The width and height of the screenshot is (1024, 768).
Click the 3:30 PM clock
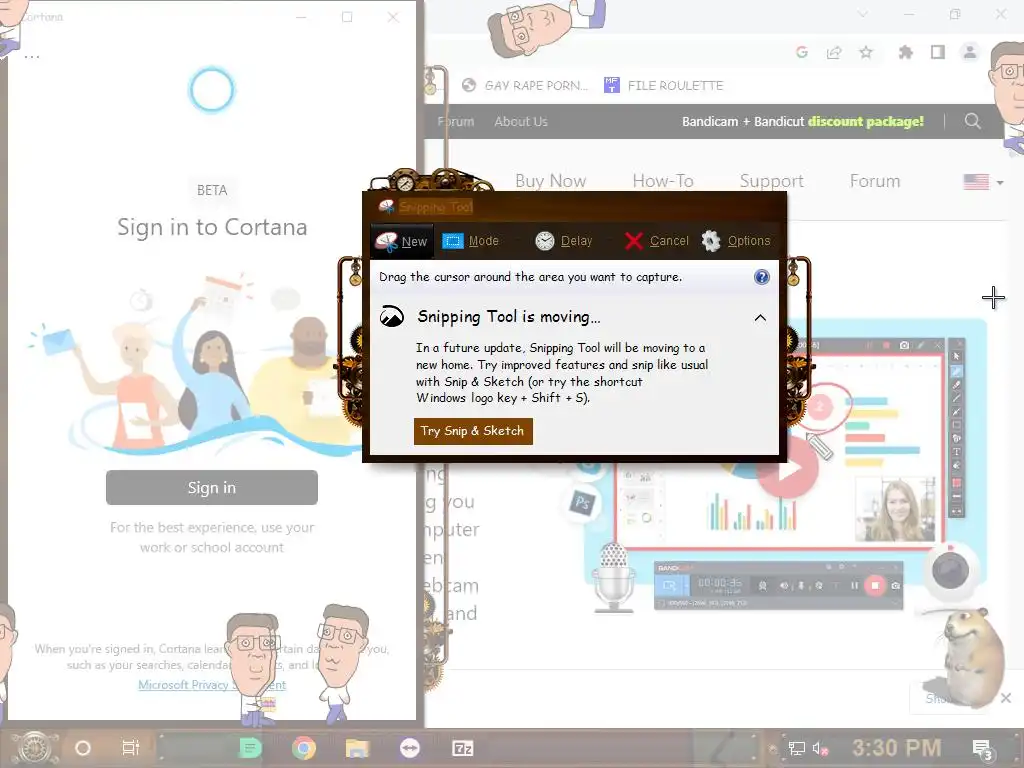[896, 748]
